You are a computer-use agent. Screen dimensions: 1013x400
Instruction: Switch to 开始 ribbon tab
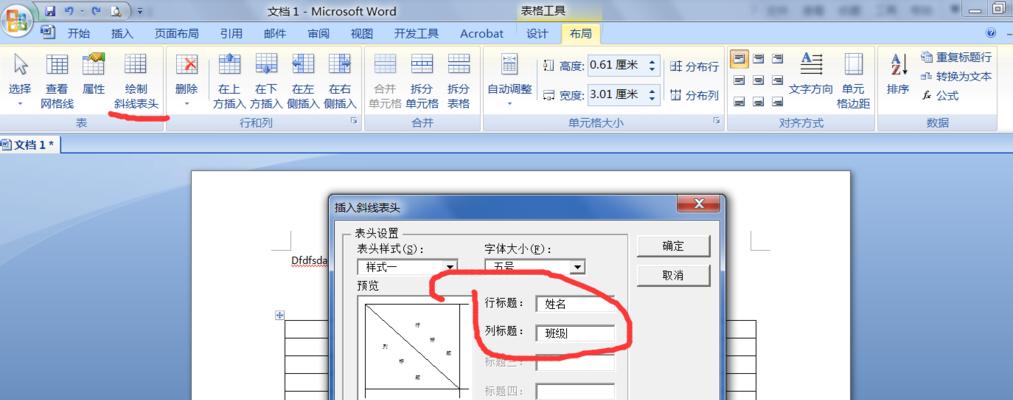tap(79, 34)
